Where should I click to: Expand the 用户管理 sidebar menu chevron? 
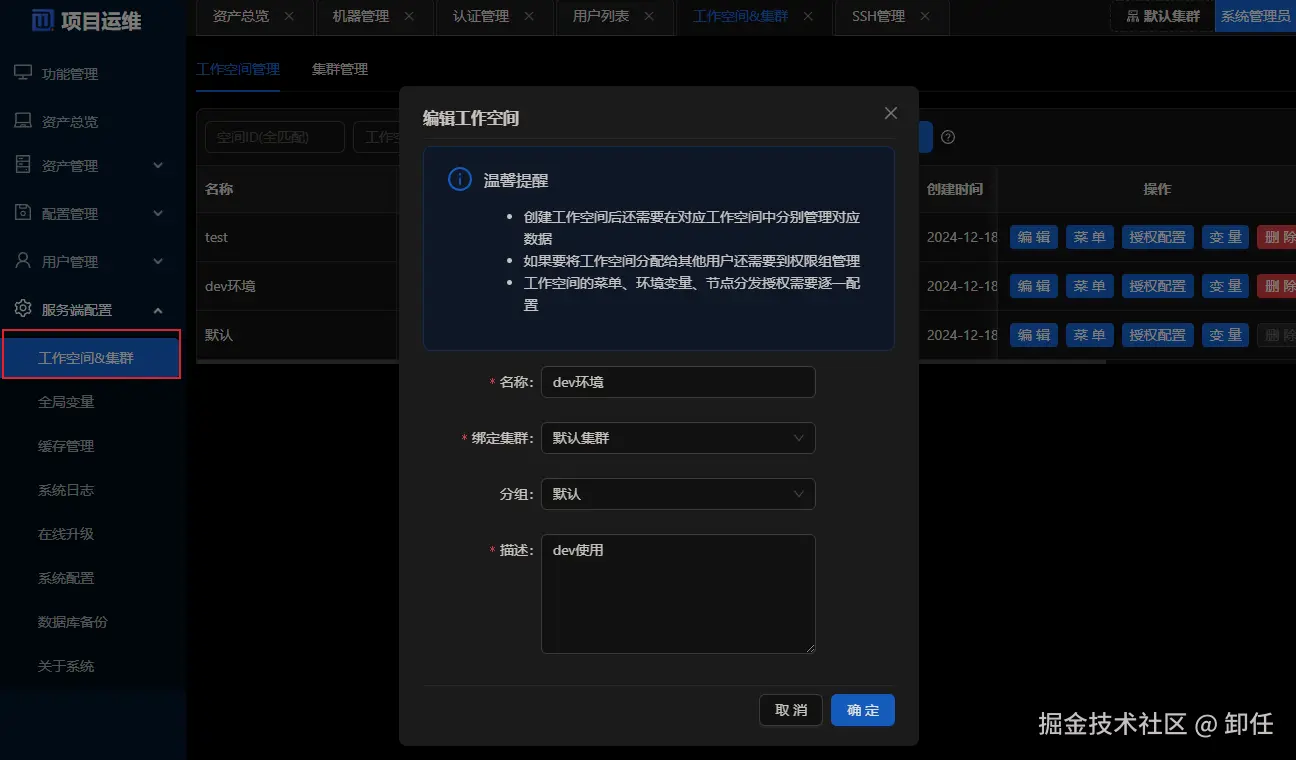158,262
